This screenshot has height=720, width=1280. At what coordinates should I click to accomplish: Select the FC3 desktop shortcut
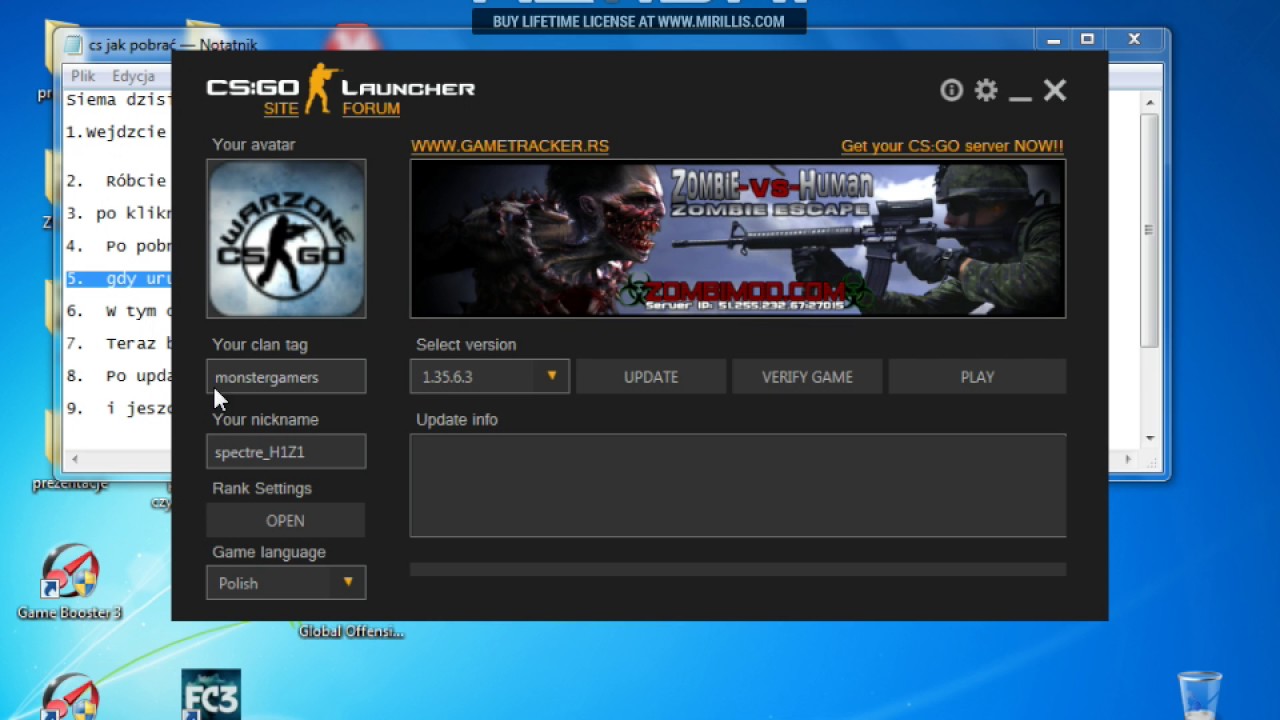pos(211,694)
